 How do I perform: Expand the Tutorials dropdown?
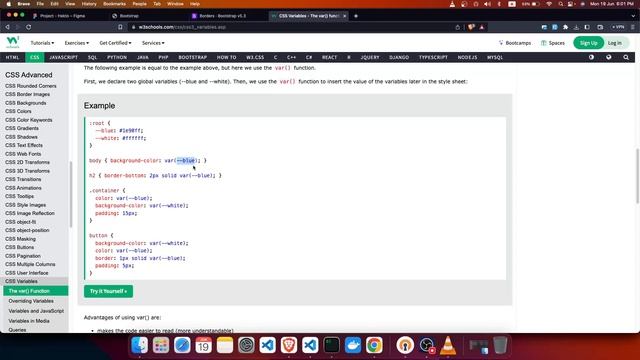(42, 43)
